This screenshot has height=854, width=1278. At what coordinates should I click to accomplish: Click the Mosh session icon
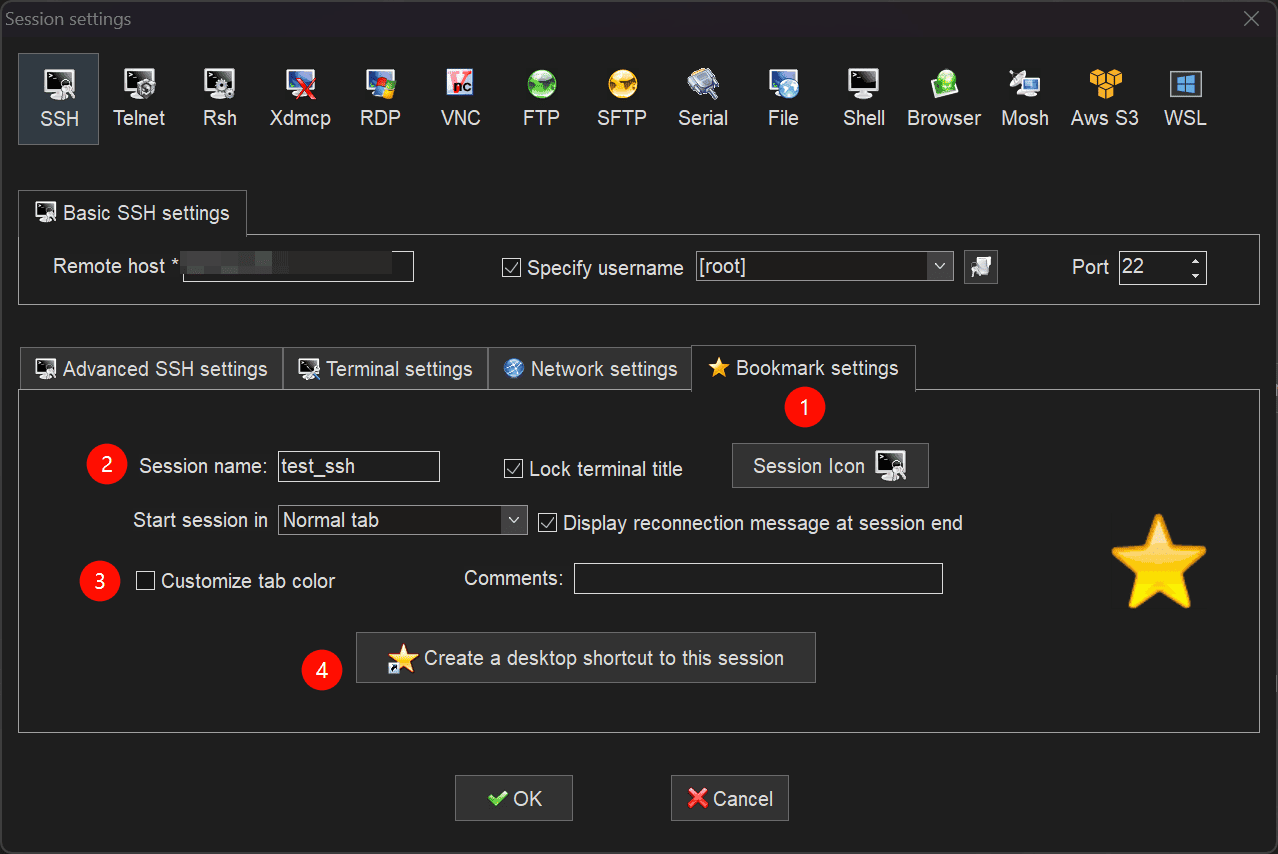pos(1024,98)
